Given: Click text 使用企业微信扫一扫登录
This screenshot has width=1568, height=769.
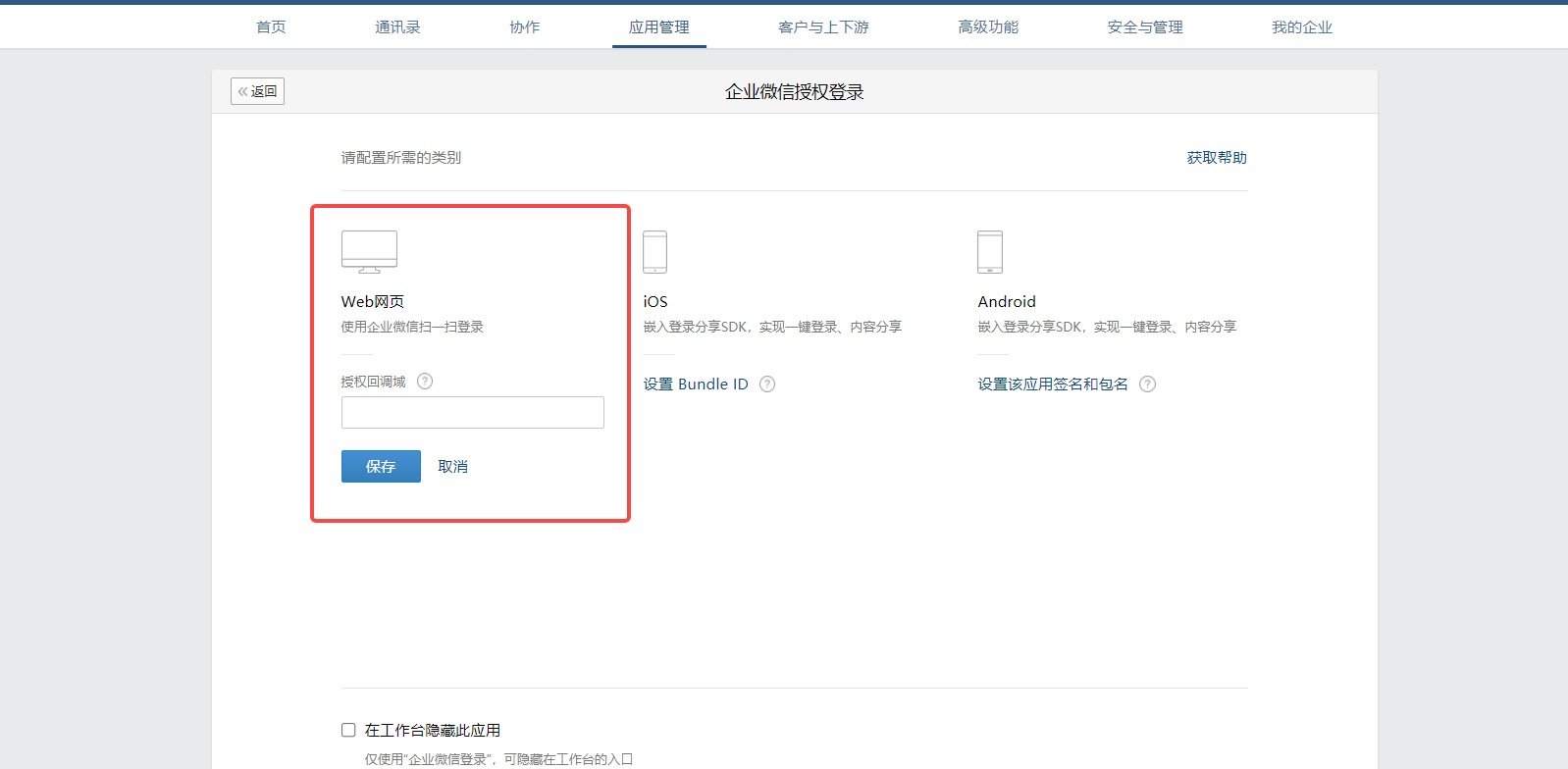Looking at the screenshot, I should (x=412, y=328).
